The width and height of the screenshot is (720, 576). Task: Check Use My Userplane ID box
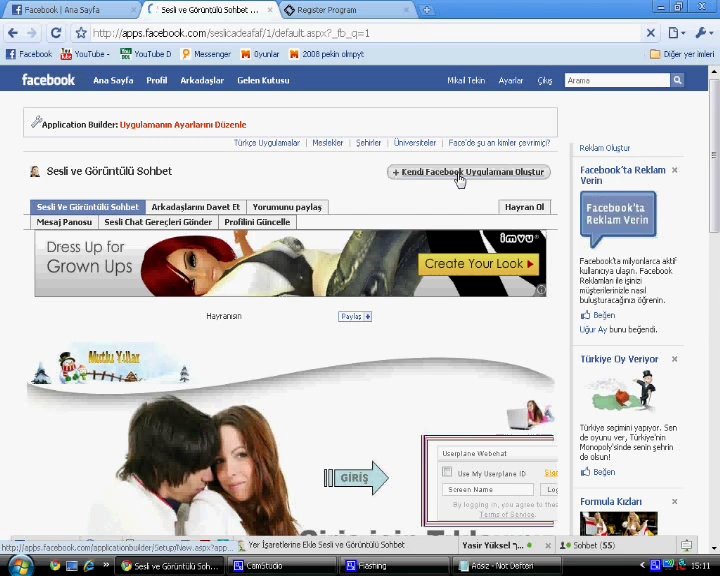[446, 472]
